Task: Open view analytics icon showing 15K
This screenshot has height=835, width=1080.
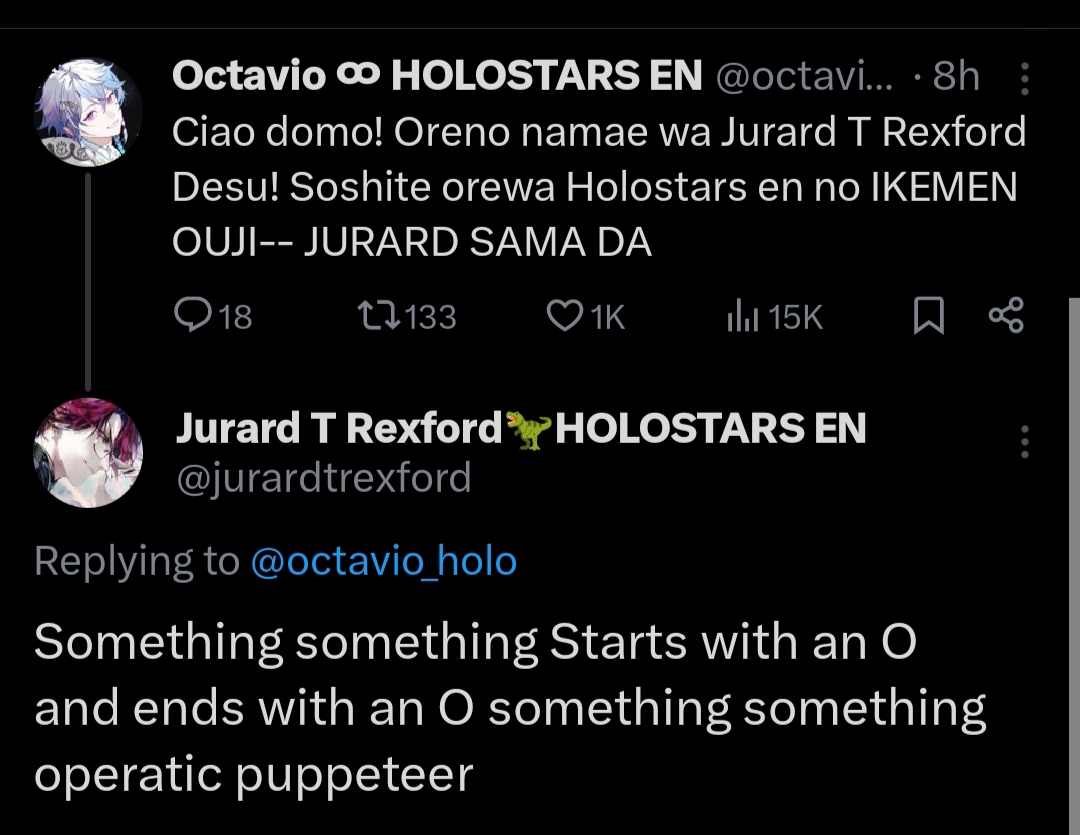Action: [x=740, y=317]
